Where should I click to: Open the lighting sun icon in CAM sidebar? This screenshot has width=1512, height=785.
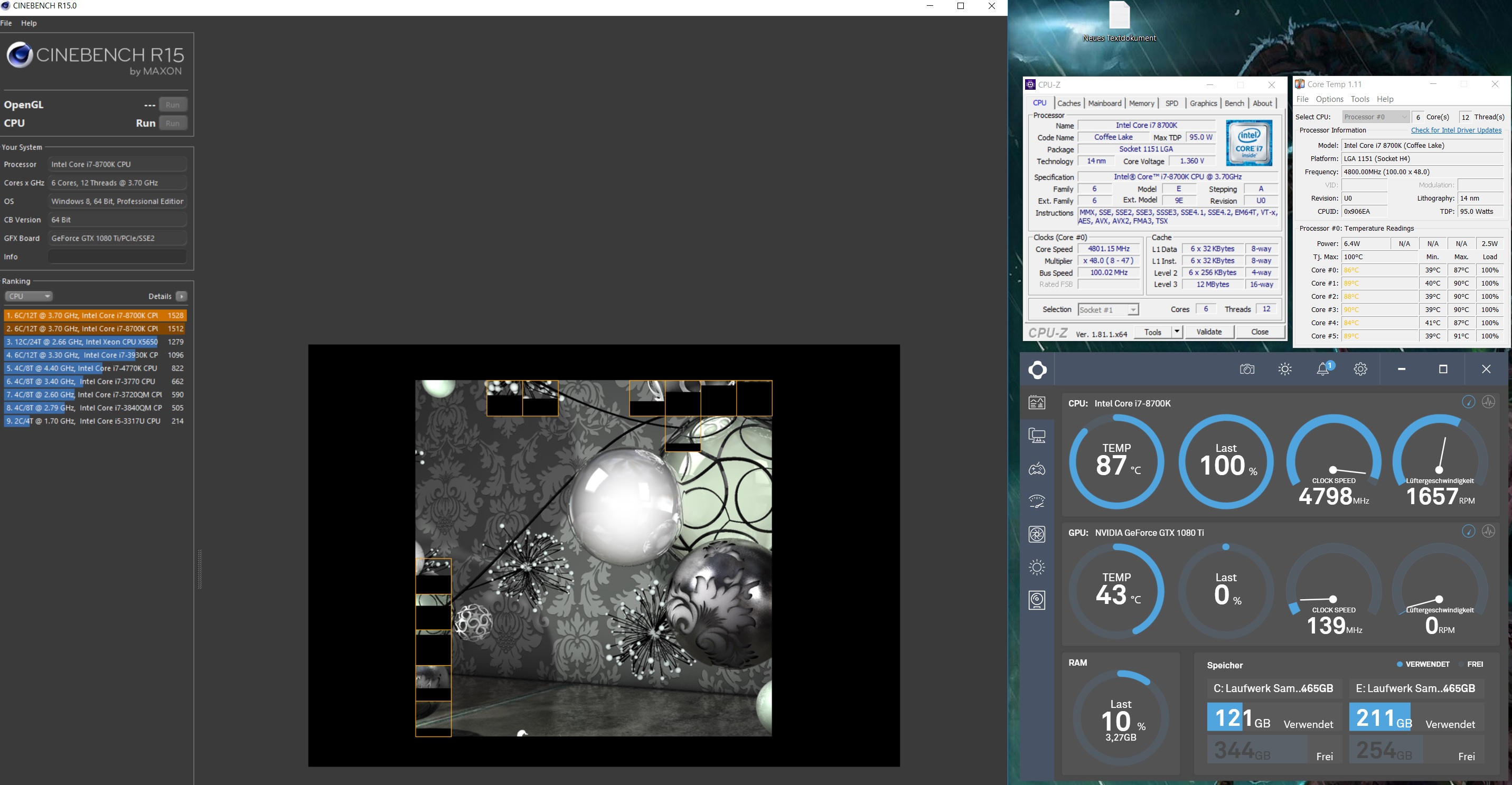1037,567
